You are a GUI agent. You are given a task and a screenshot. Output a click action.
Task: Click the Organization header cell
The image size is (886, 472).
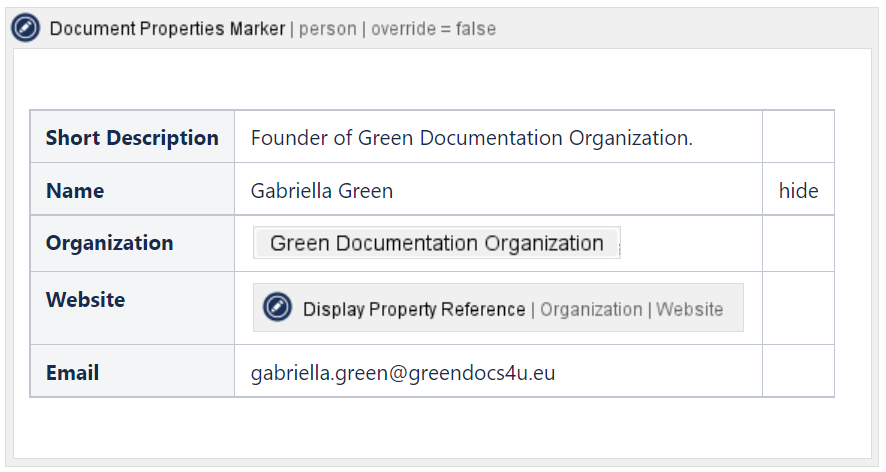109,243
